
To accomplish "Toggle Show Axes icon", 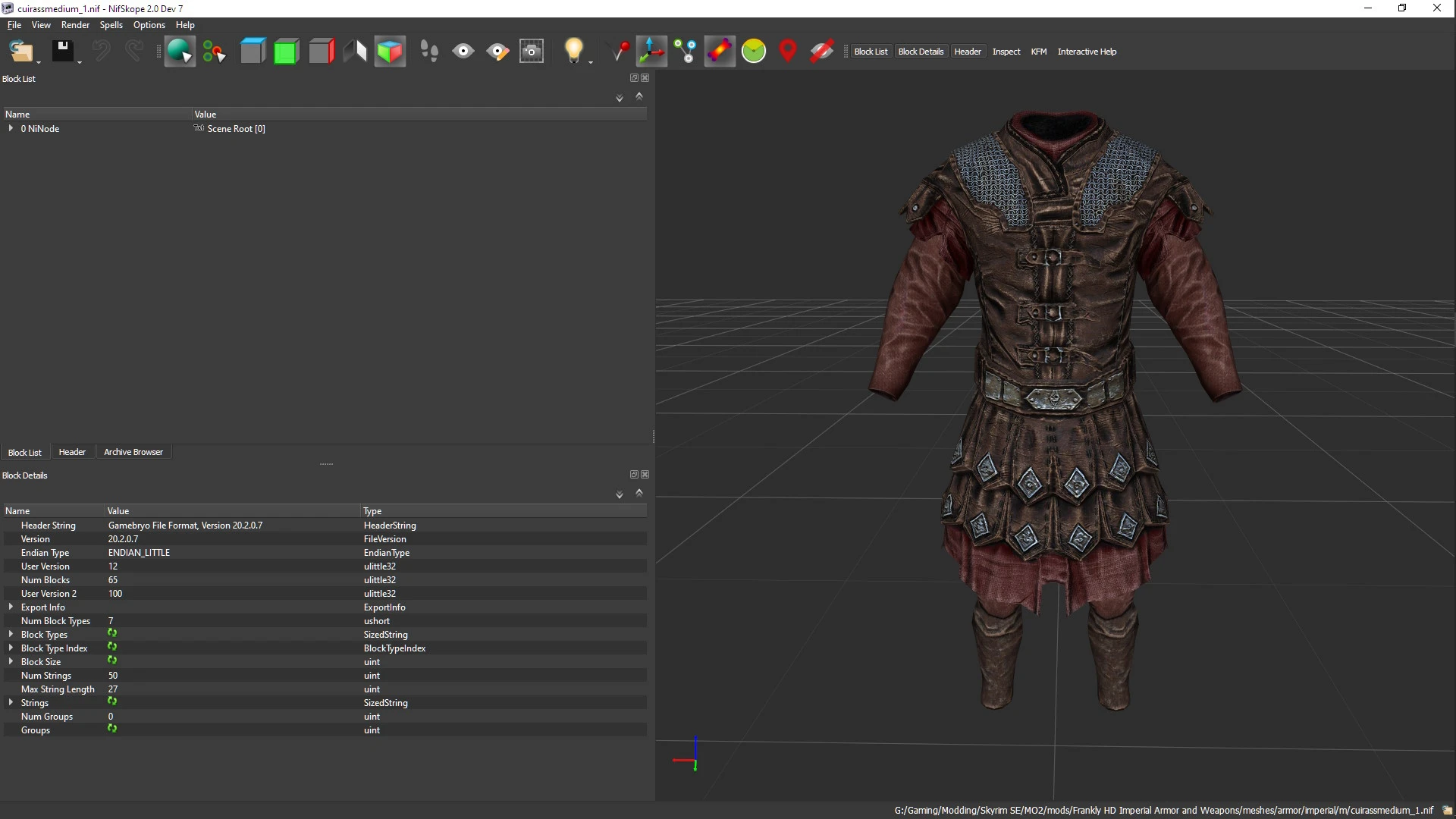I will [x=651, y=52].
